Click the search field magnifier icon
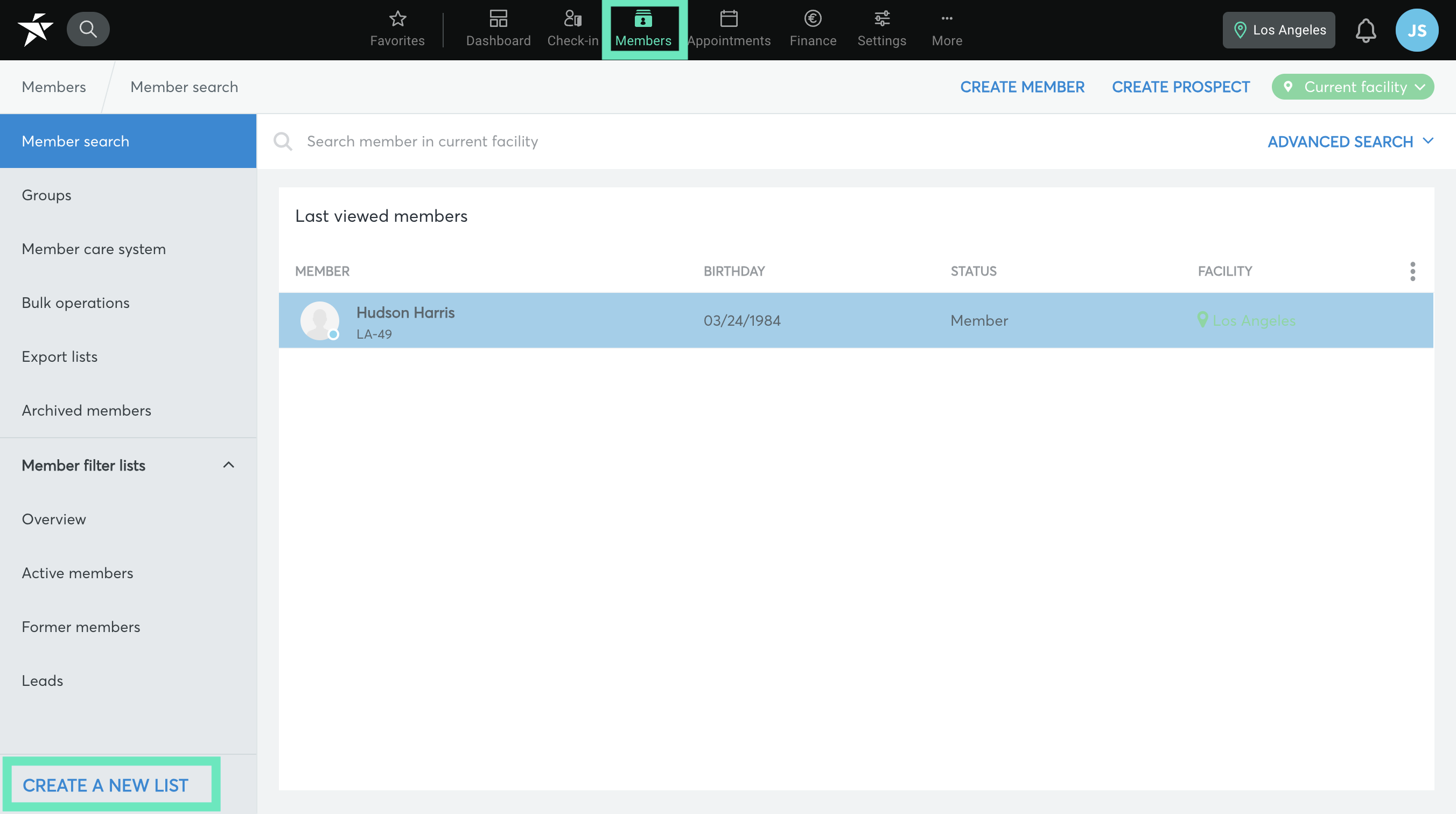1456x814 pixels. click(x=283, y=141)
